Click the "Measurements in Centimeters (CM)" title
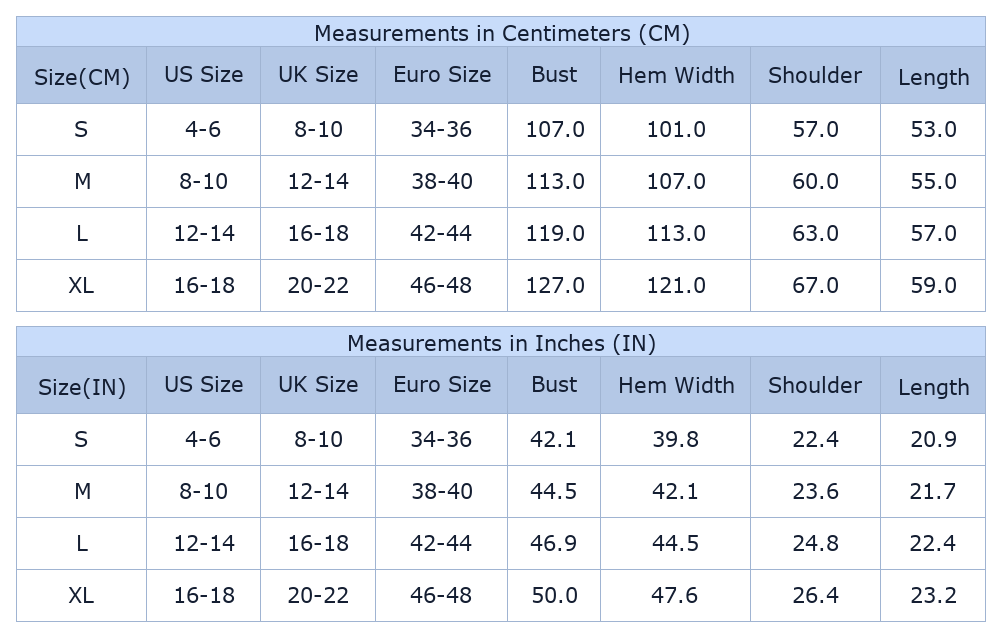This screenshot has width=1001, height=642. 501,33
